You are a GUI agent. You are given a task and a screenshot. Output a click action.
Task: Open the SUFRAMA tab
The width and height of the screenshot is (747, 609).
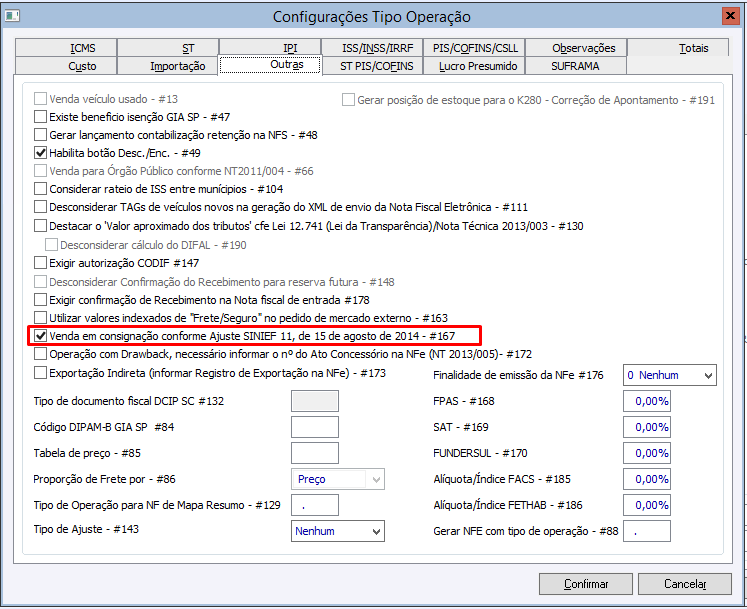coord(576,66)
